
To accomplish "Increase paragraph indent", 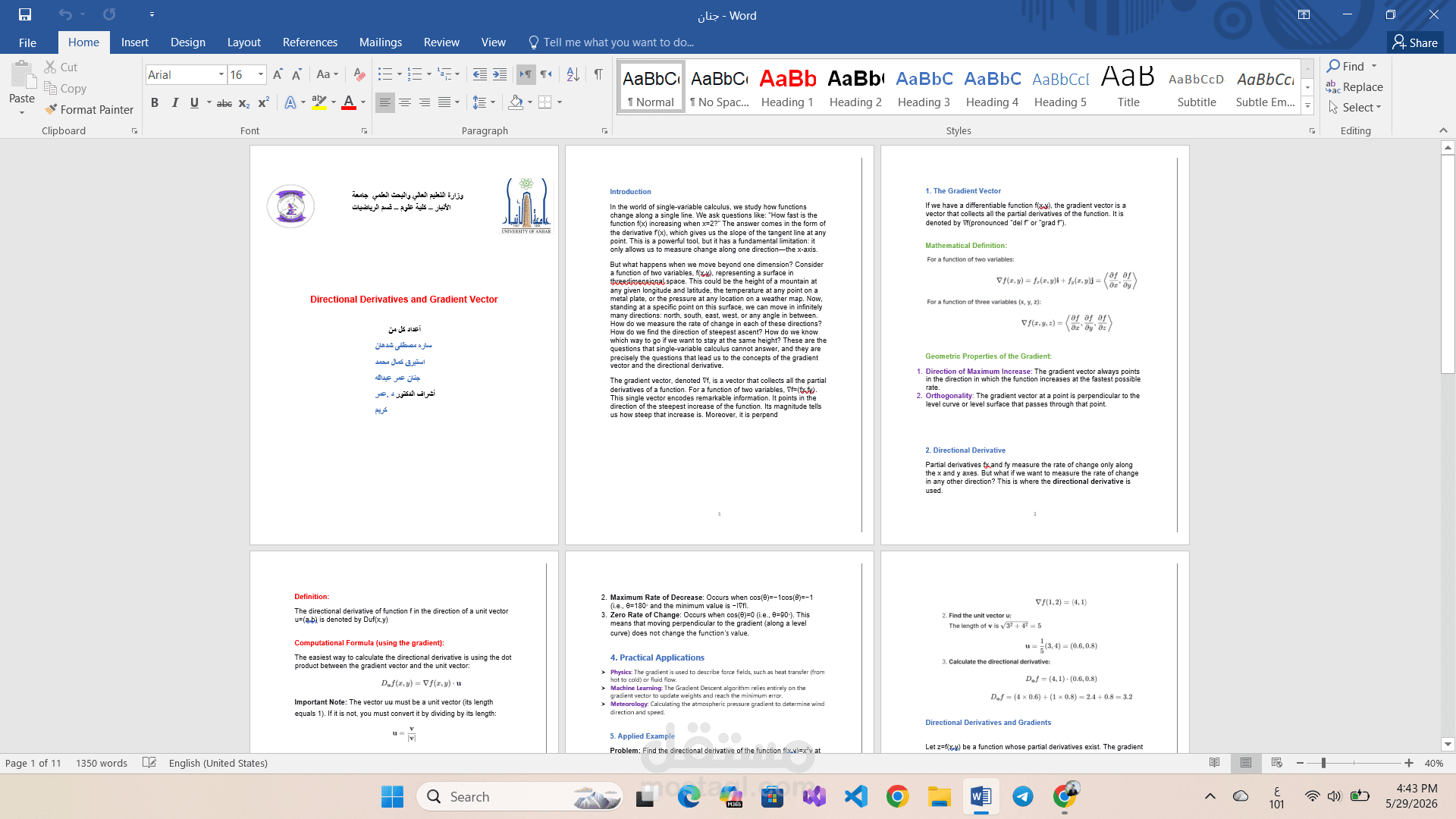I will (x=499, y=74).
